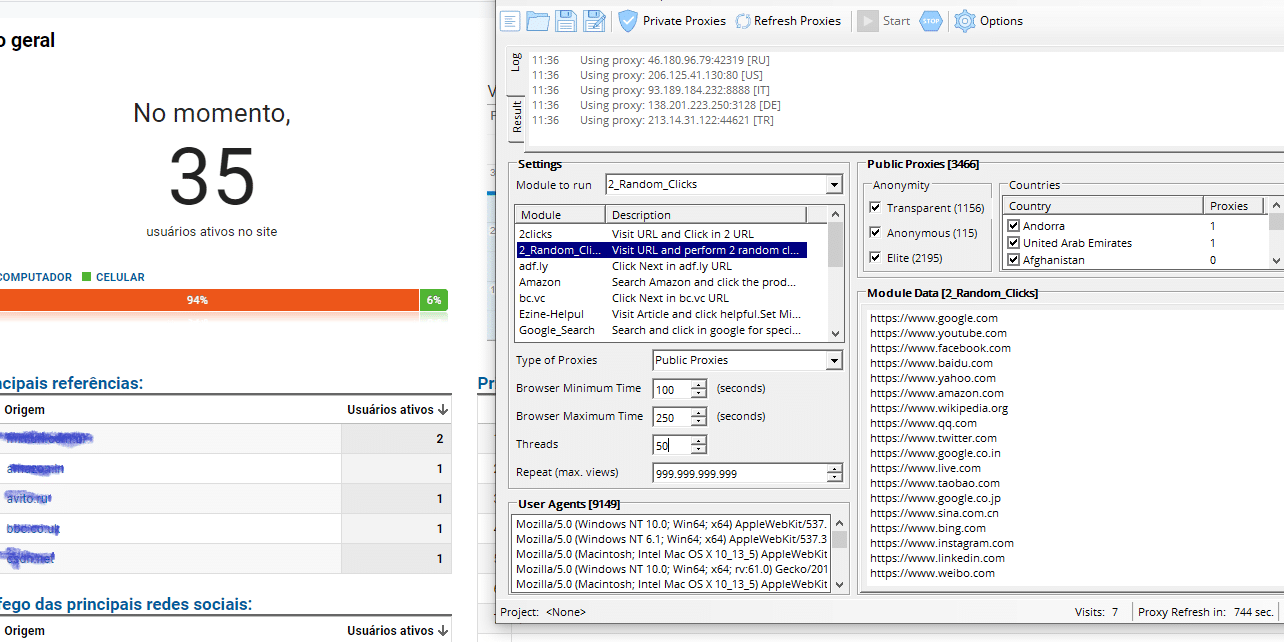Uncheck the Transparent anonymity filter
This screenshot has width=1284, height=642.
[x=873, y=207]
